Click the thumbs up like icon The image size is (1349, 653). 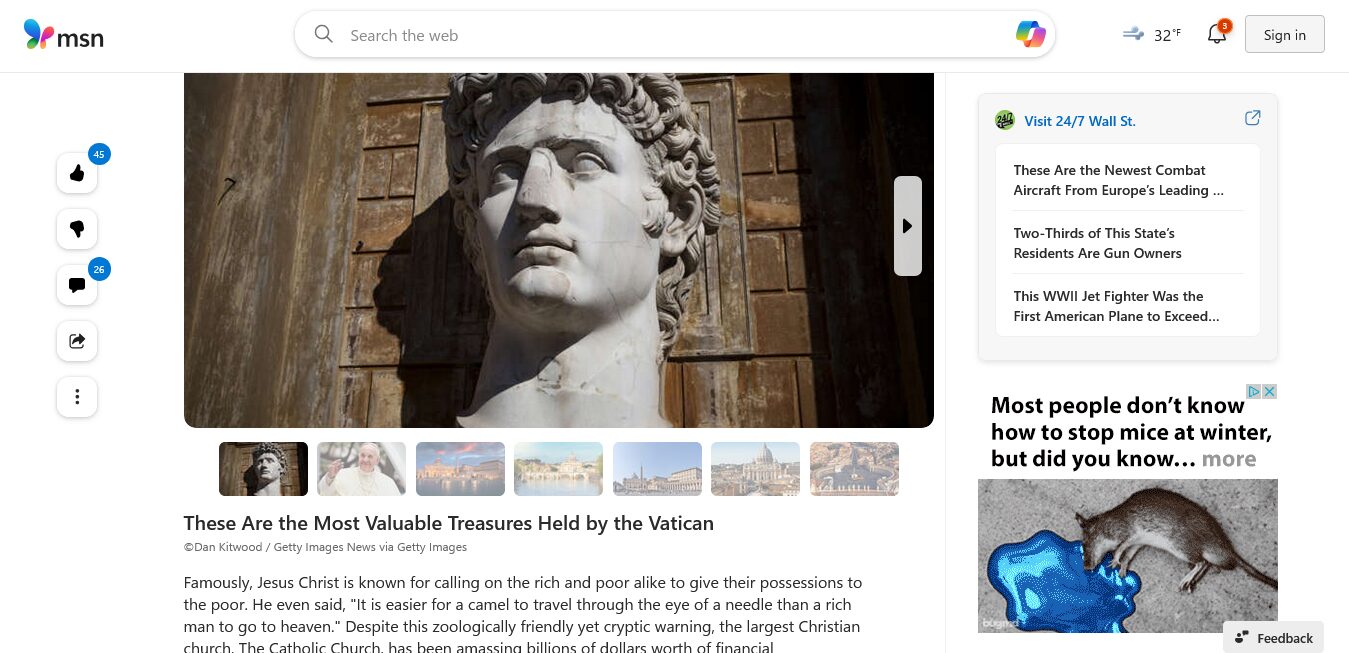(77, 173)
